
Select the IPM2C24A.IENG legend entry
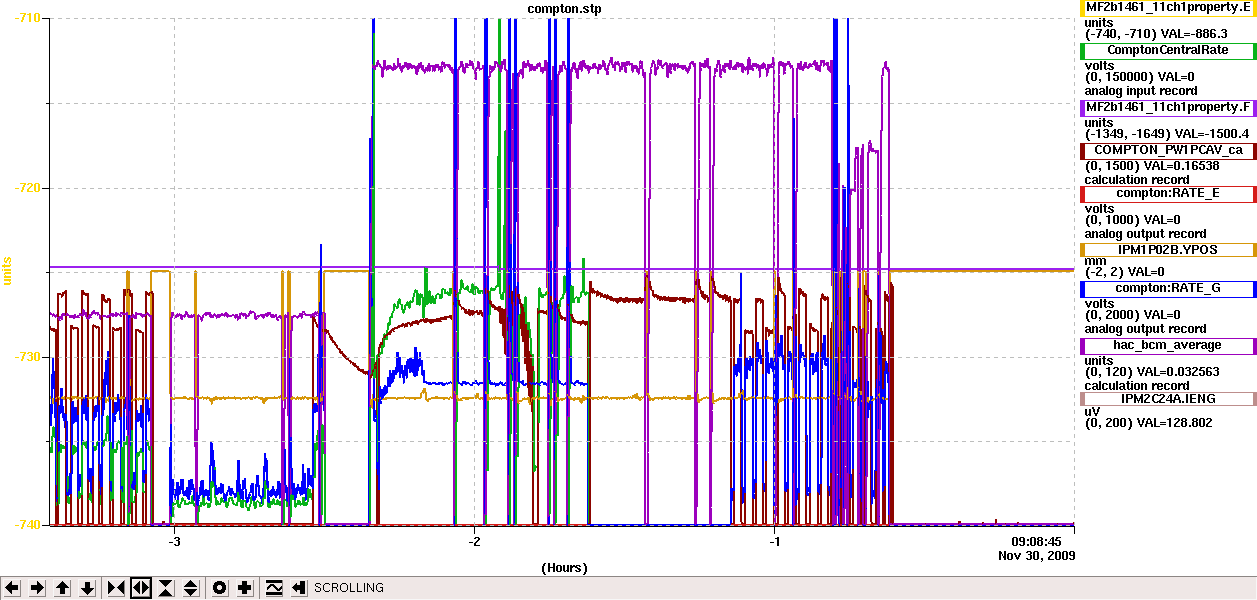click(x=1168, y=397)
